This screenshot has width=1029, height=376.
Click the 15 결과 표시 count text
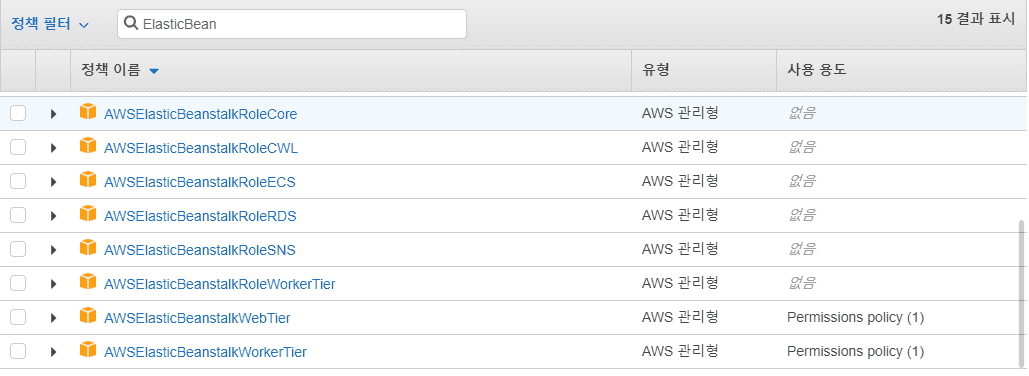coord(976,19)
